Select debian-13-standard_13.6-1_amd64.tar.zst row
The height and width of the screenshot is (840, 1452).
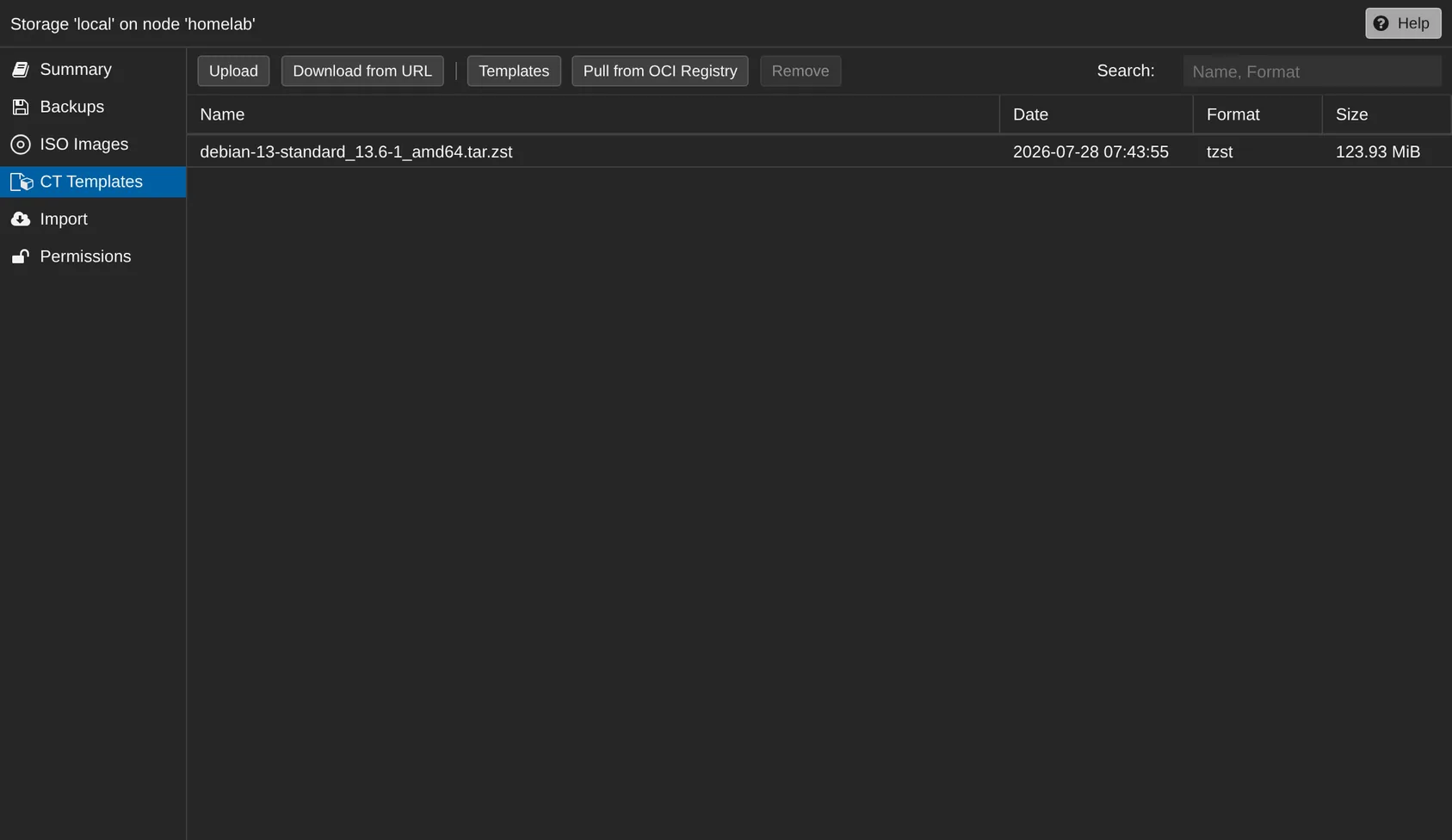click(x=819, y=151)
